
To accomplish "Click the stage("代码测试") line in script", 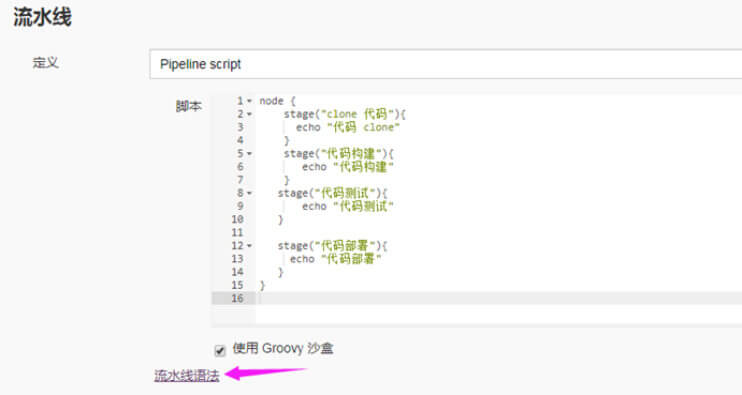I will coord(332,193).
